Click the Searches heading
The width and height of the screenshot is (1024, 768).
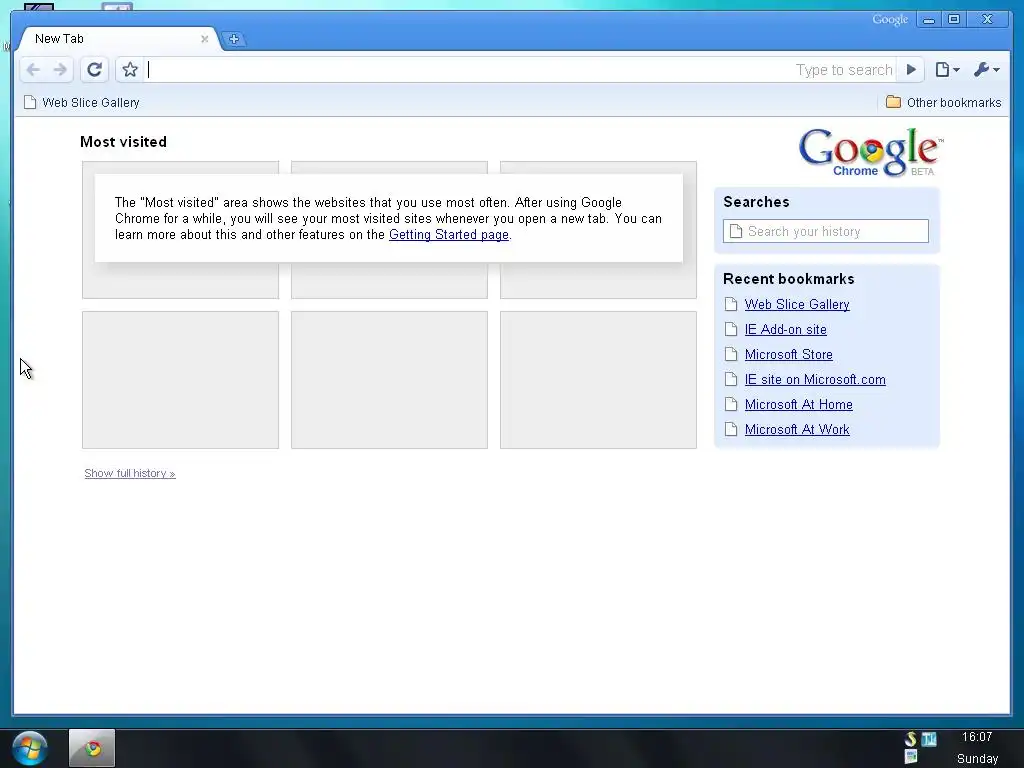pos(756,202)
